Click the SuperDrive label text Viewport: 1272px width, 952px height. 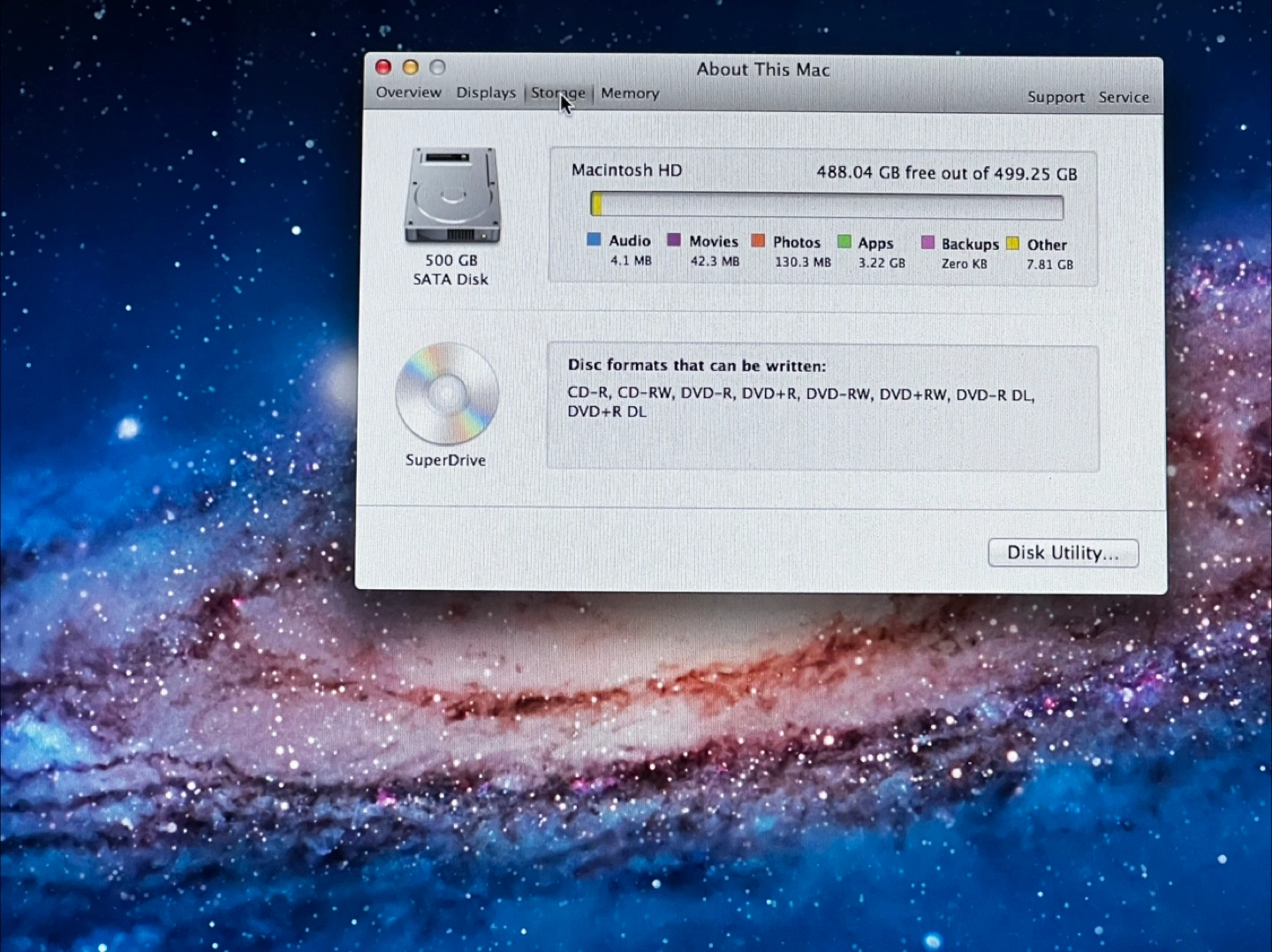click(445, 460)
